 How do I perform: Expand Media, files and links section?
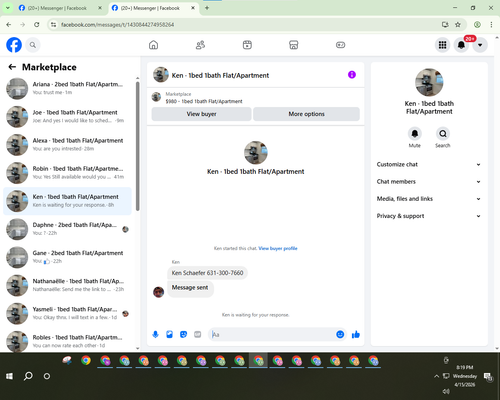tap(429, 199)
